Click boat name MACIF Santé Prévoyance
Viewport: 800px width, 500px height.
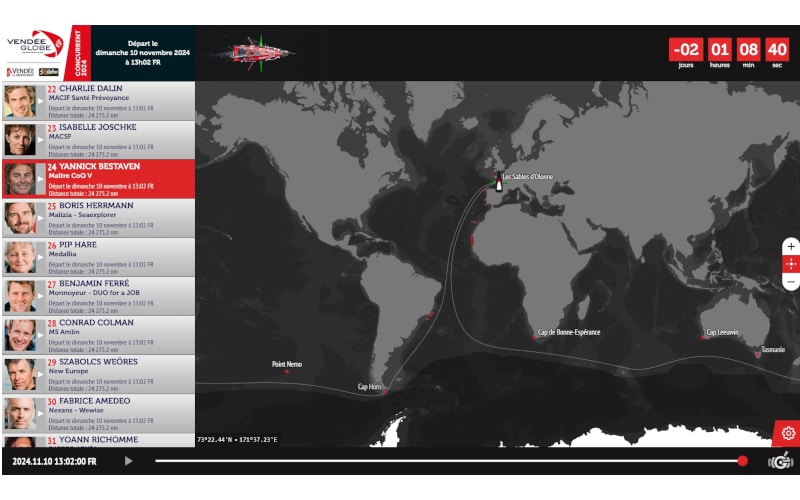[89, 97]
